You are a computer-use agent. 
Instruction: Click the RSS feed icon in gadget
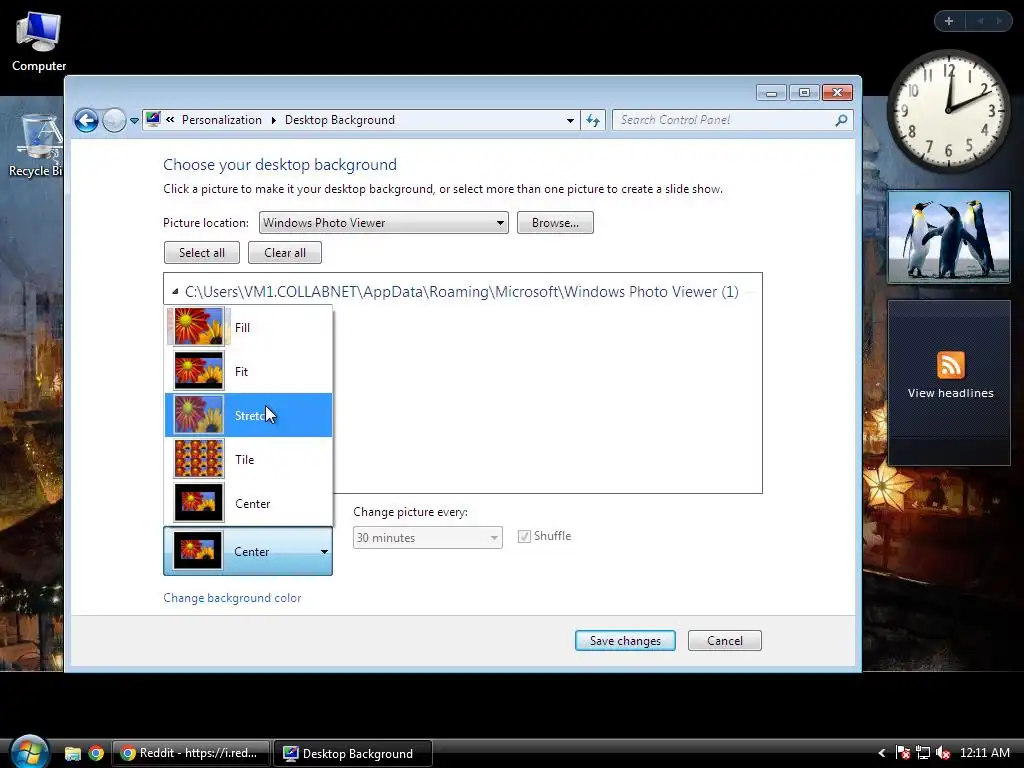pyautogui.click(x=950, y=365)
